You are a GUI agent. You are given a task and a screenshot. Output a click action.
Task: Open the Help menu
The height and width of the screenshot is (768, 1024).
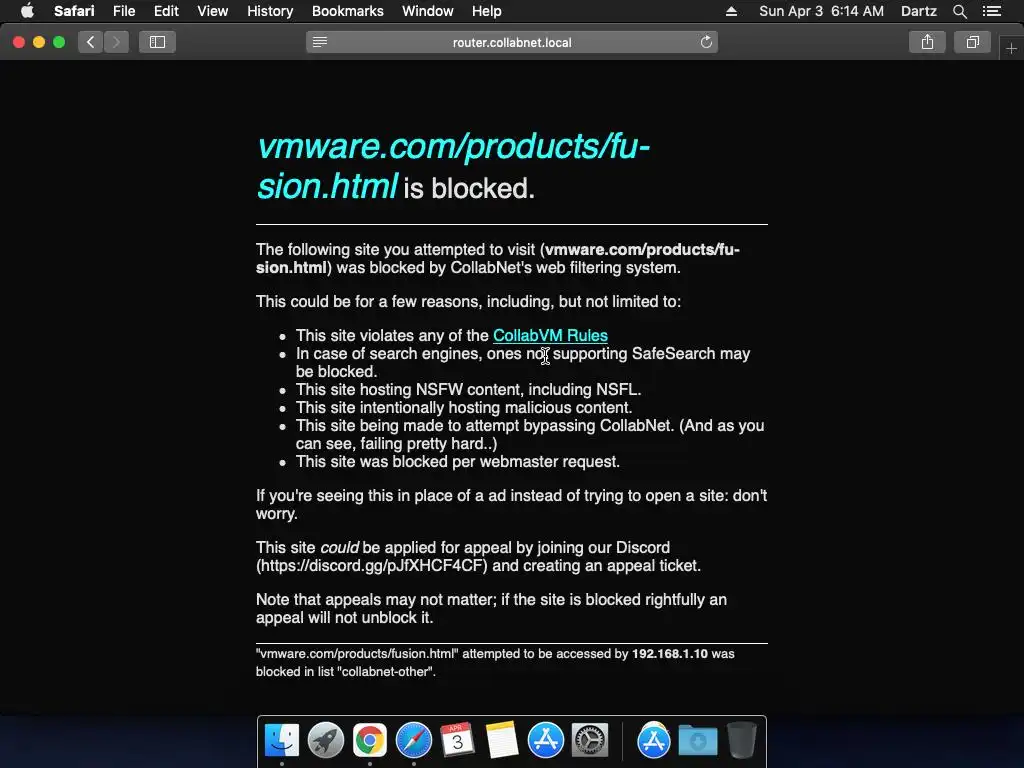tap(487, 11)
